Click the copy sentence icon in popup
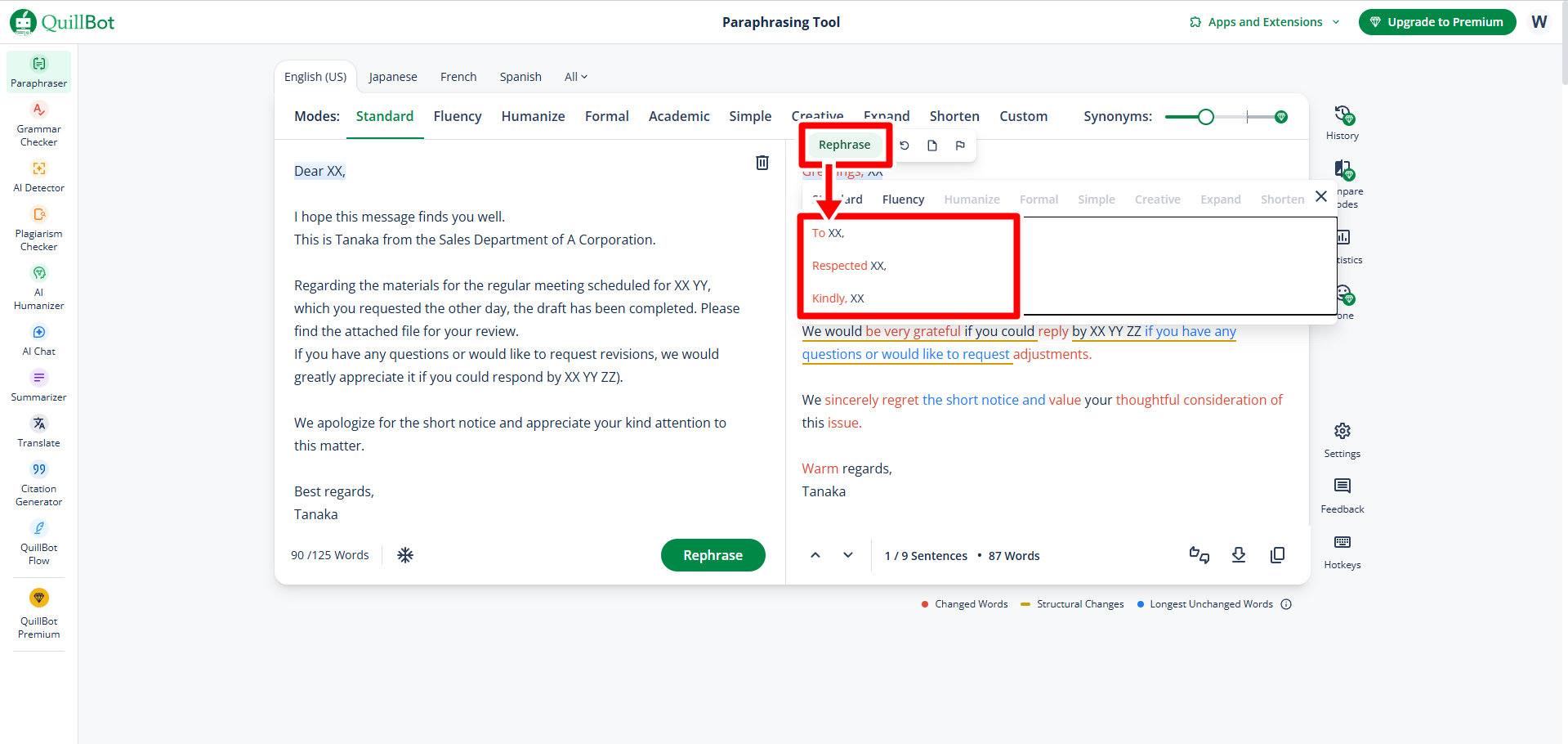Viewport: 1568px width, 744px height. point(932,146)
